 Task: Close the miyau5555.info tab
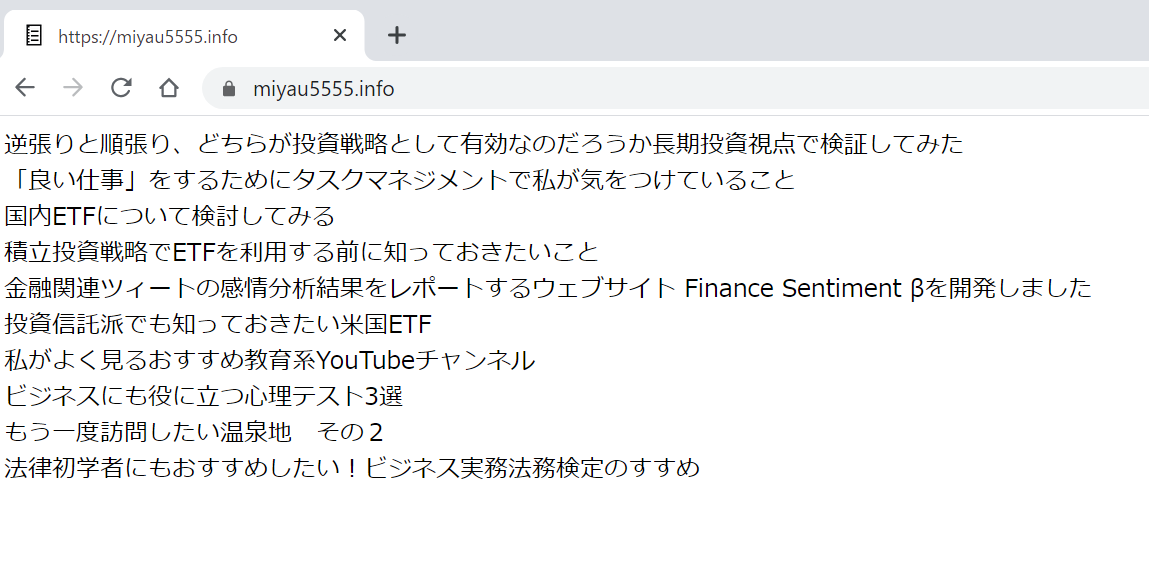[x=339, y=35]
